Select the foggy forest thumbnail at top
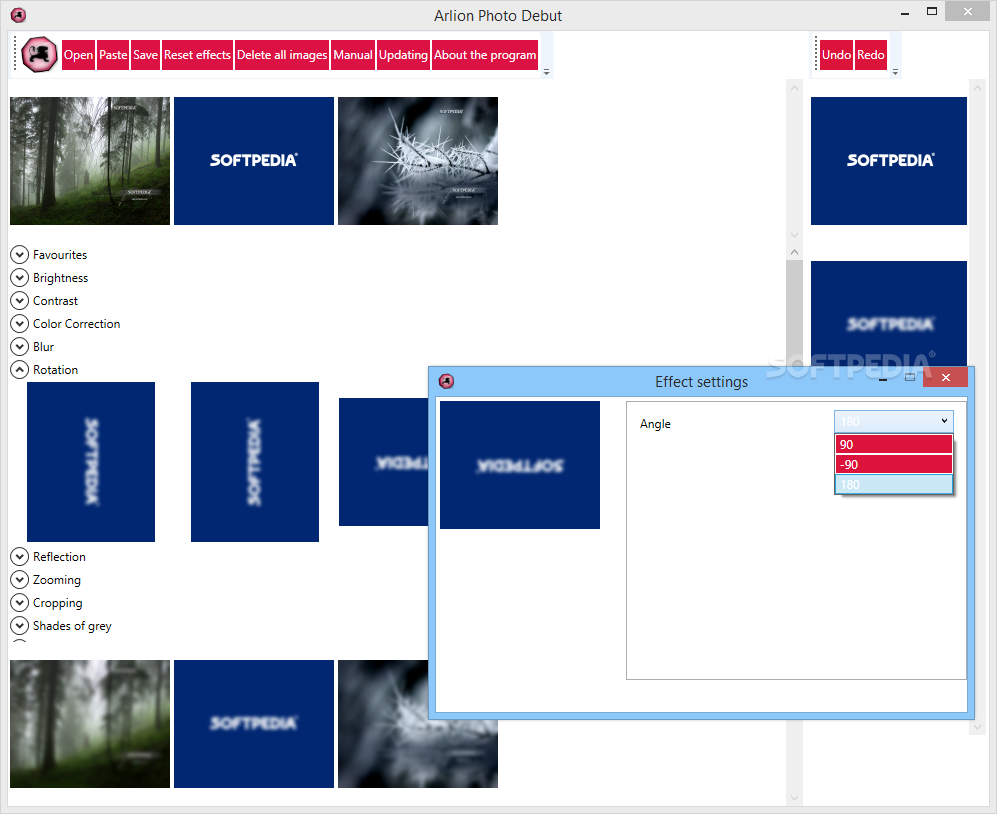997x814 pixels. [x=90, y=161]
